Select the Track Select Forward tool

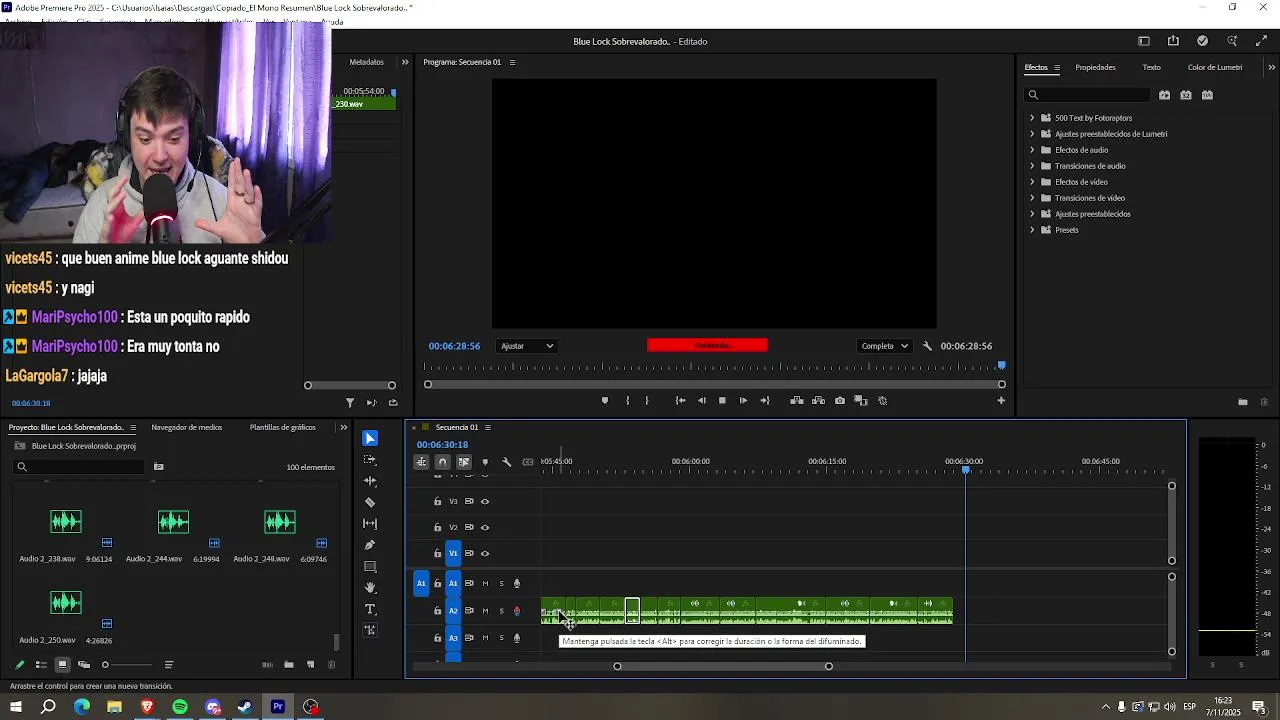pos(370,460)
